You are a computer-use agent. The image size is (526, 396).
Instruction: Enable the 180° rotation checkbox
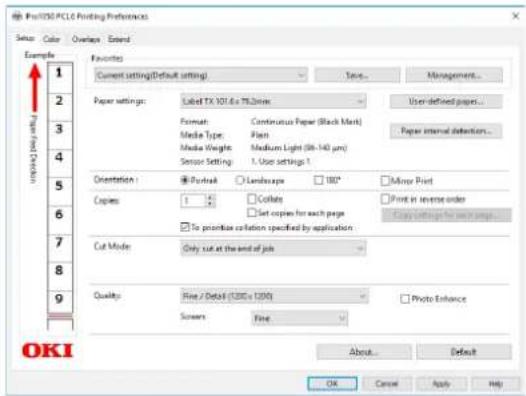coord(318,180)
